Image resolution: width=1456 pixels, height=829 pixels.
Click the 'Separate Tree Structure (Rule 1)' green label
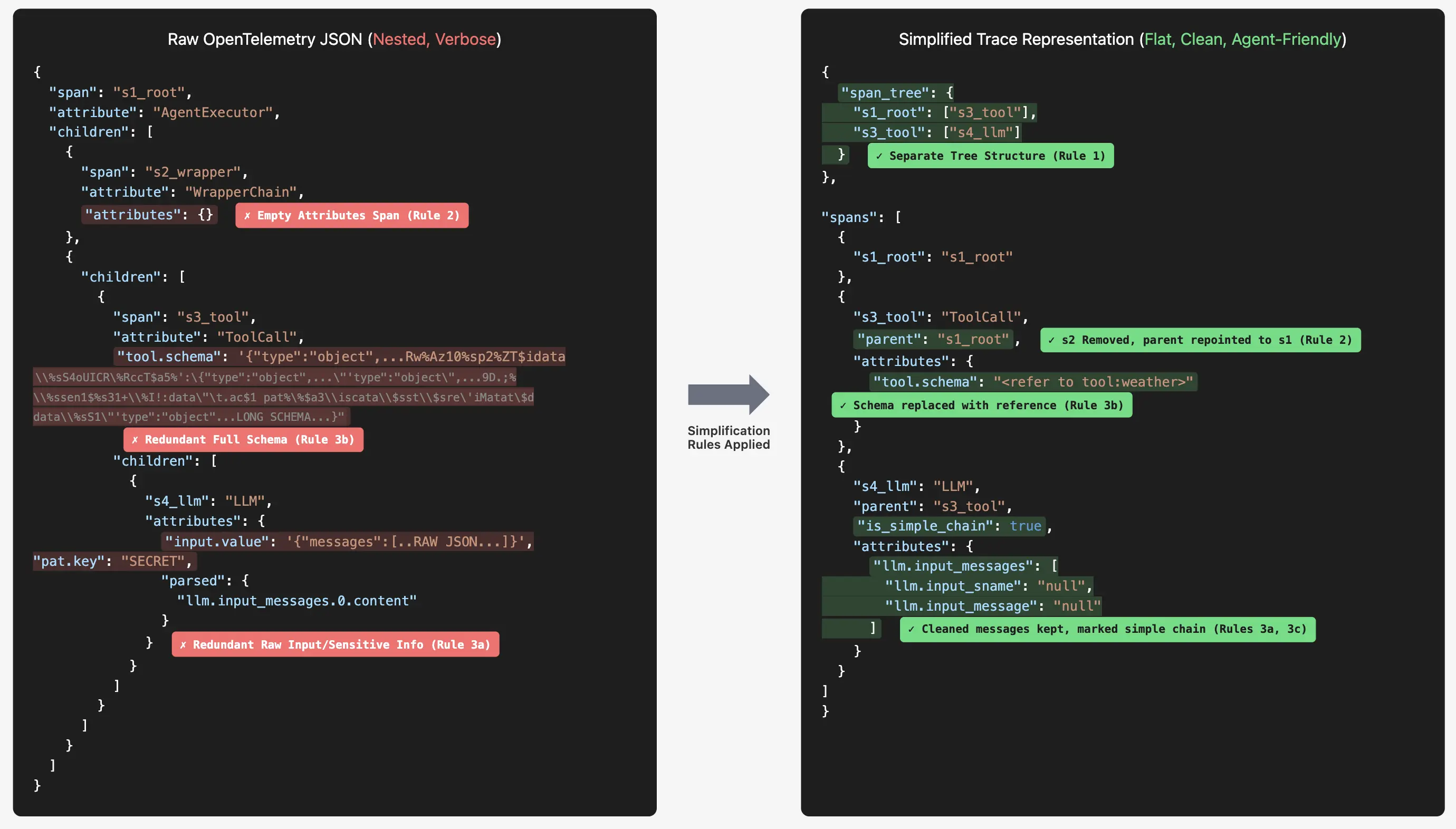click(x=991, y=156)
